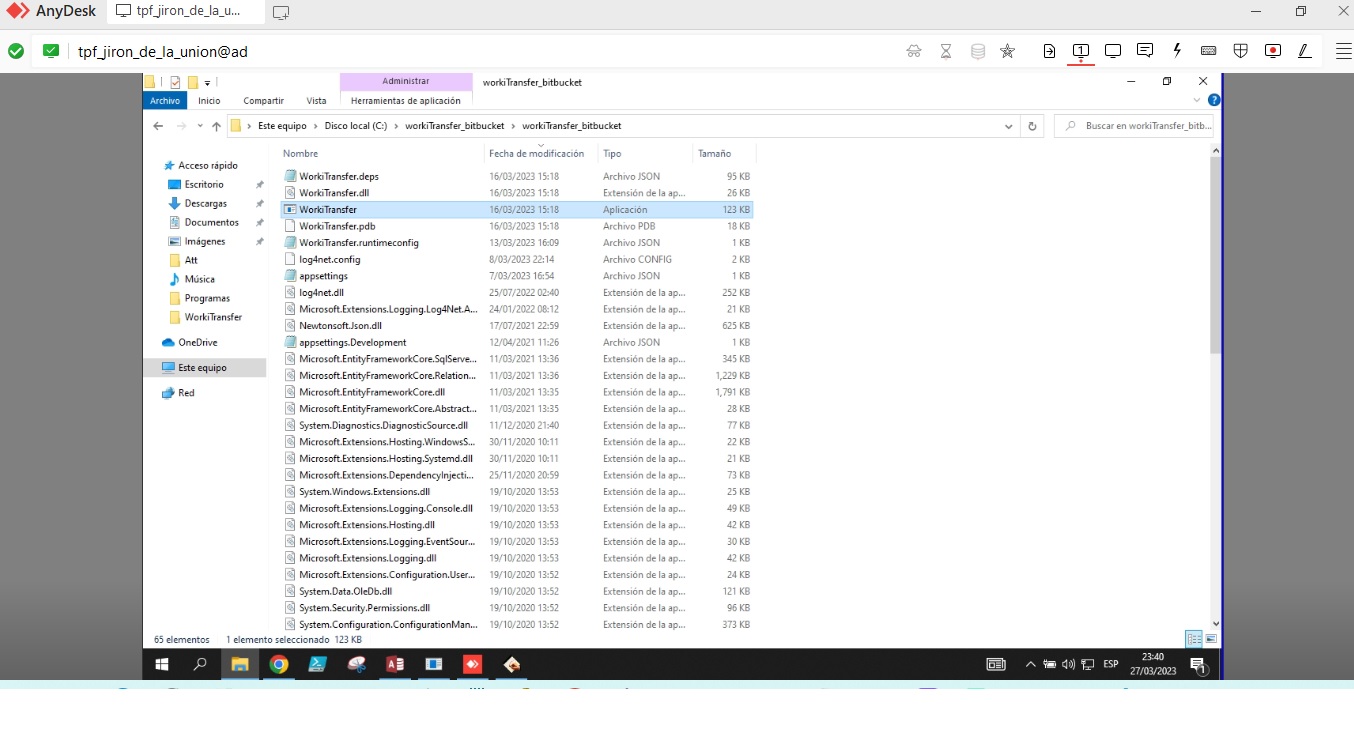Viewport: 1354px width, 738px height.
Task: Open Google Chrome from remote taskbar
Action: pos(279,664)
